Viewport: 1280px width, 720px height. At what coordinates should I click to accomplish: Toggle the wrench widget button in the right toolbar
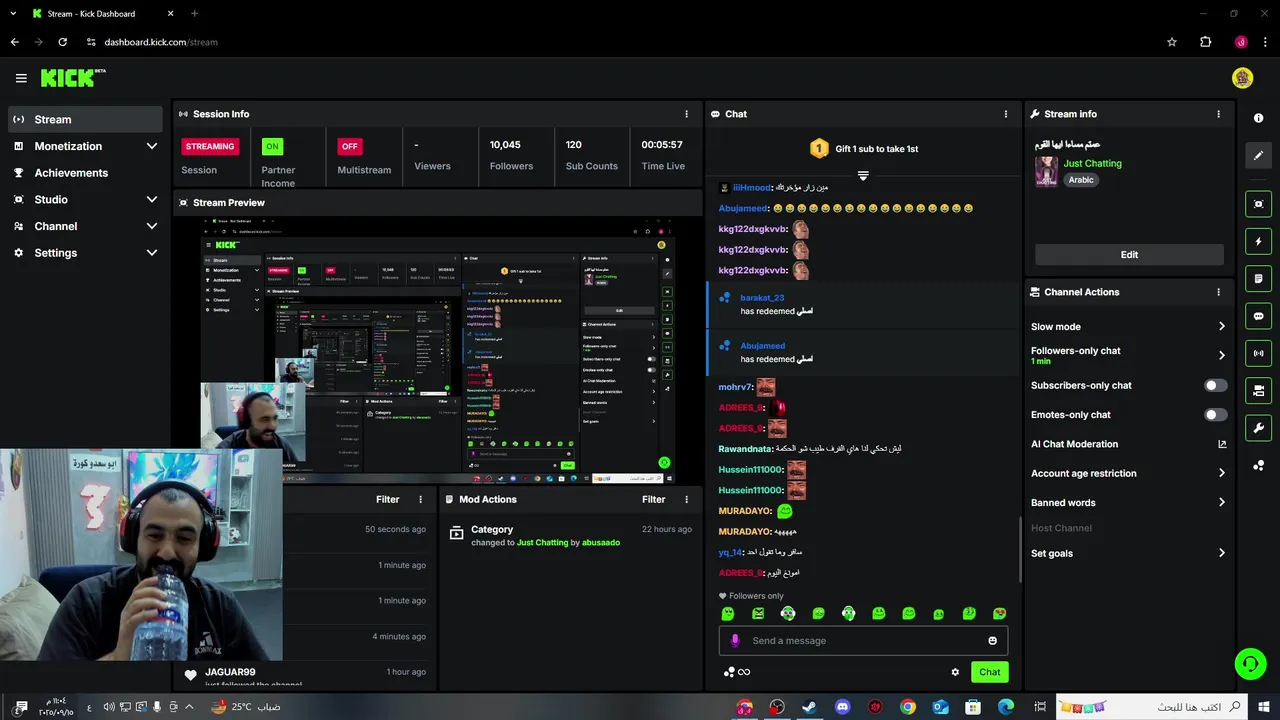(x=1258, y=428)
